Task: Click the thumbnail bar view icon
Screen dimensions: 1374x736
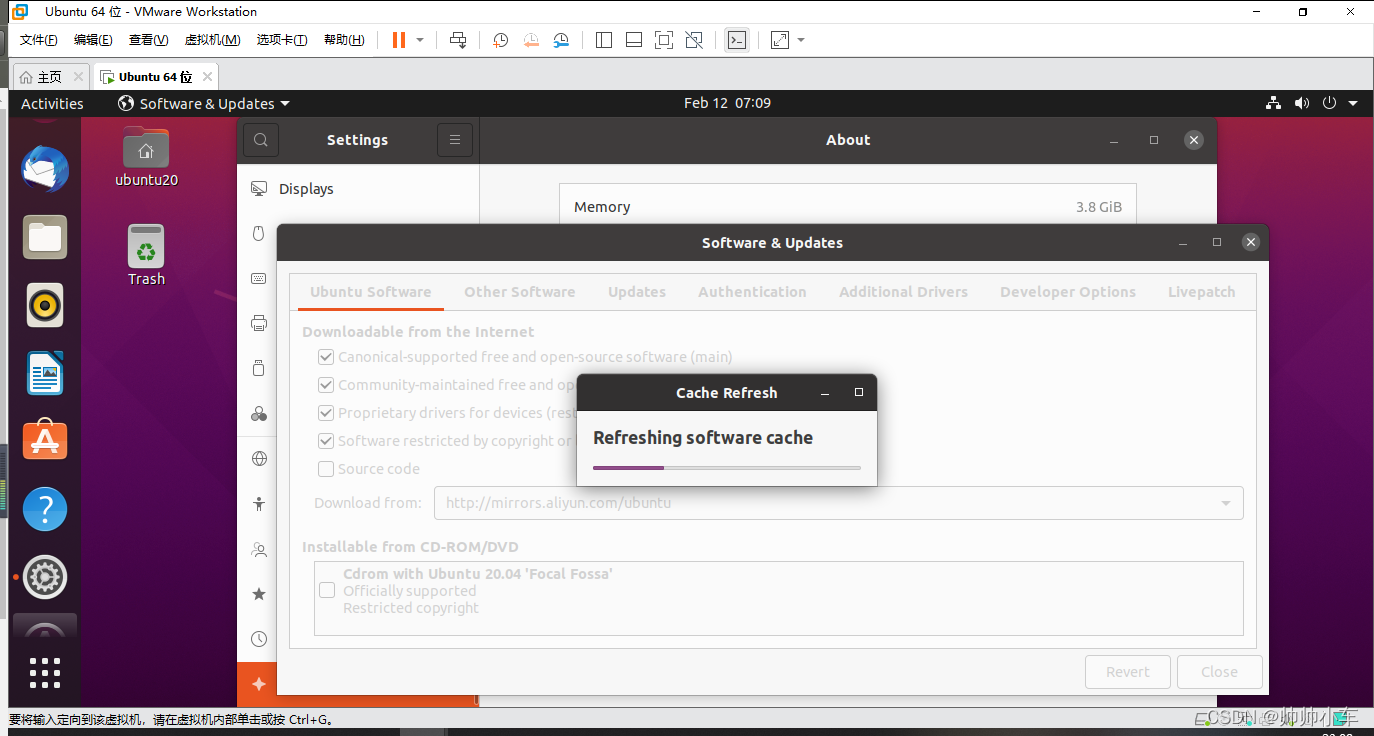Action: (634, 40)
